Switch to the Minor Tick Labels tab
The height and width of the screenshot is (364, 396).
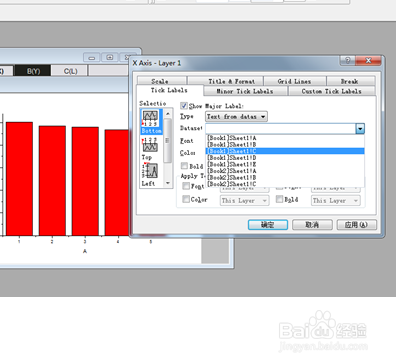245,91
